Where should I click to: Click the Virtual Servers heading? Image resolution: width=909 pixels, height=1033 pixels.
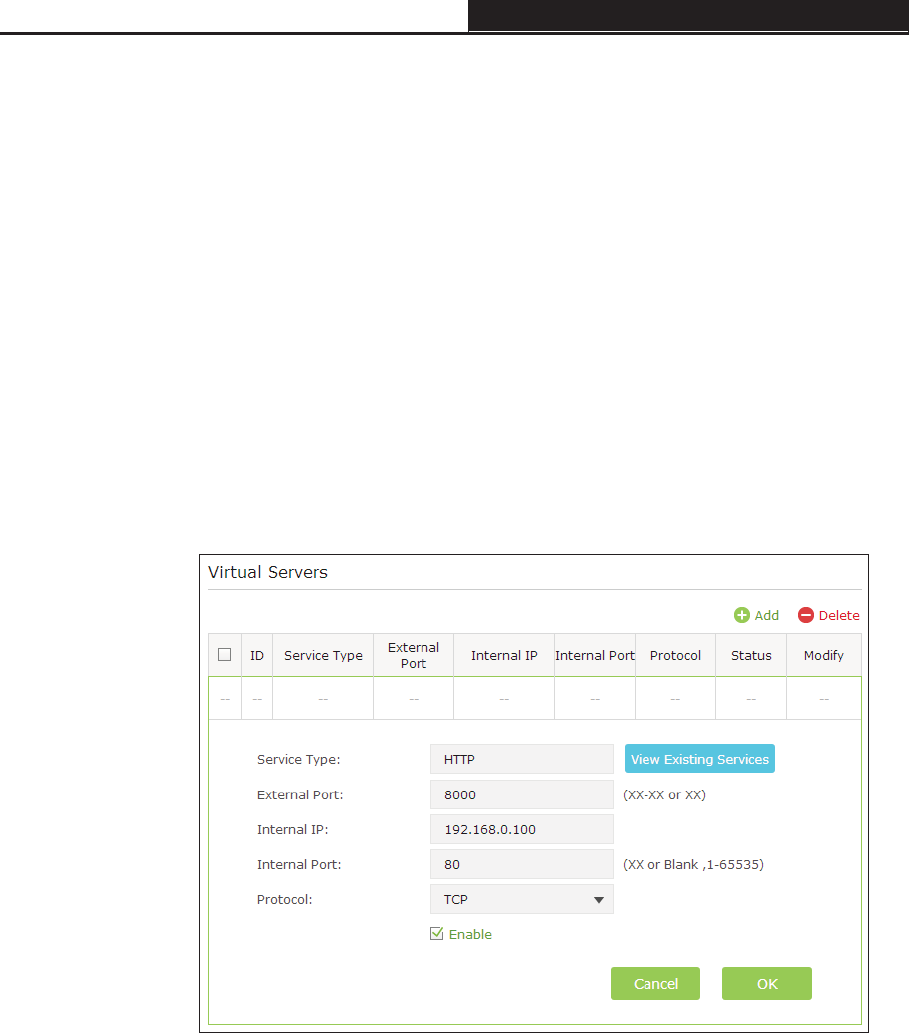click(267, 572)
